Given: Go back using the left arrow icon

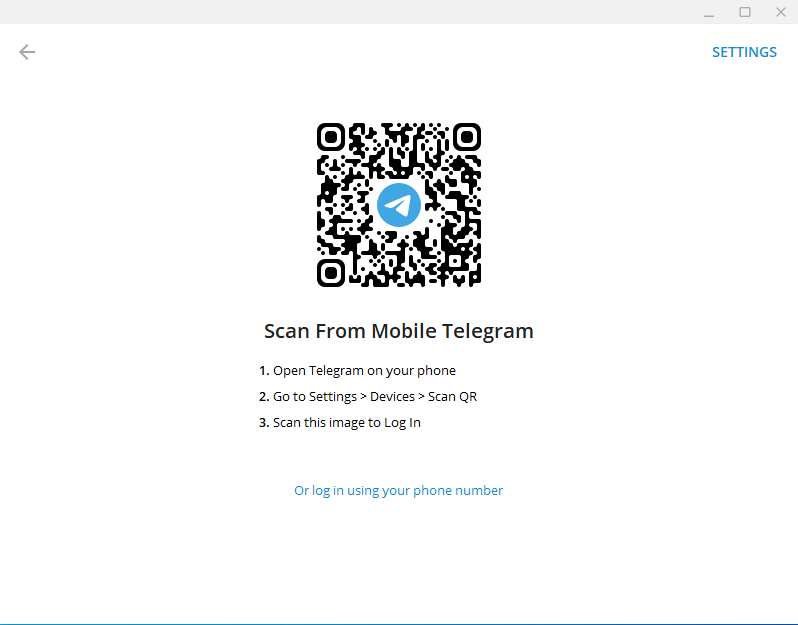Looking at the screenshot, I should click(27, 52).
